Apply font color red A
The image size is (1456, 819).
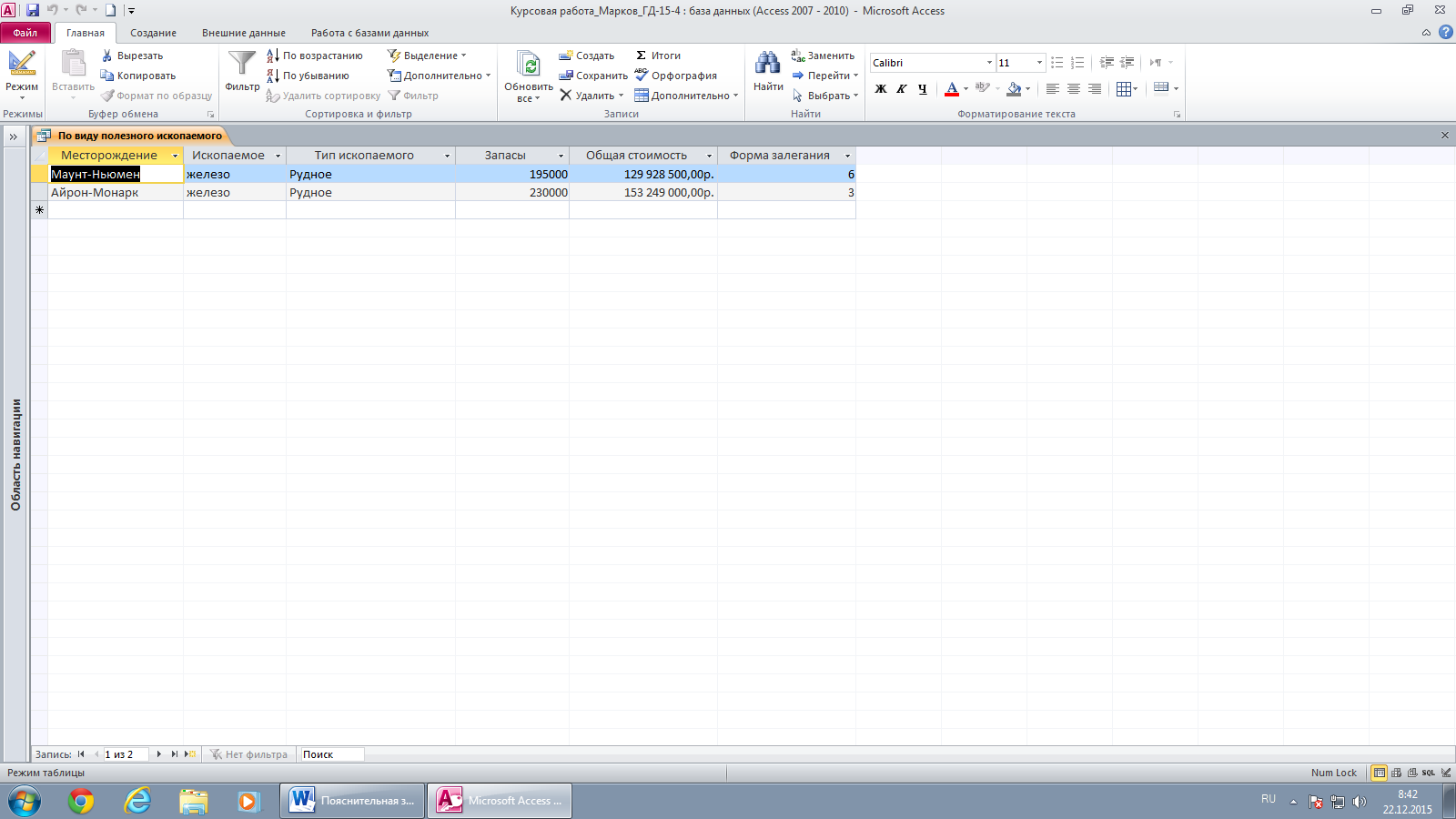[951, 88]
